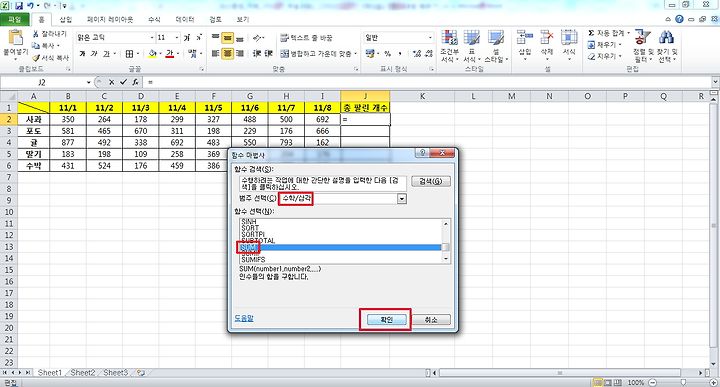The height and width of the screenshot is (387, 720).
Task: Click Clear (지우기) eraser icon
Action: tap(591, 56)
